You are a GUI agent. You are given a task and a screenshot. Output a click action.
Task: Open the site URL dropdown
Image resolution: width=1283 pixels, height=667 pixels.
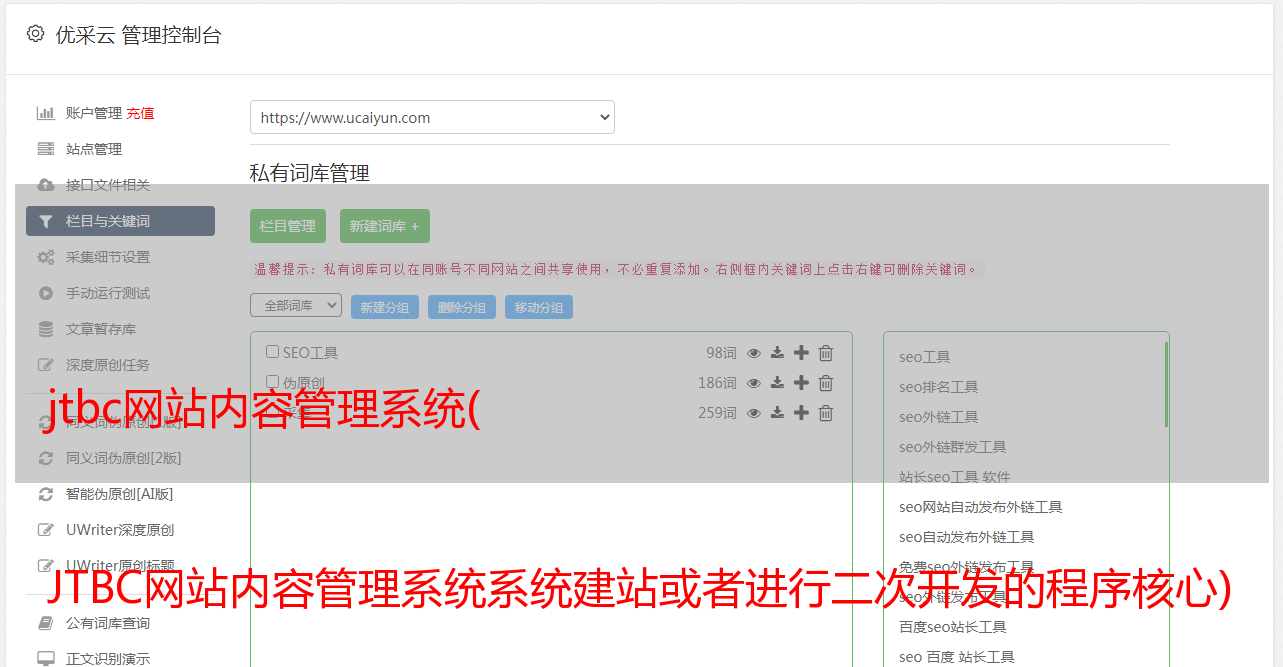pyautogui.click(x=432, y=117)
